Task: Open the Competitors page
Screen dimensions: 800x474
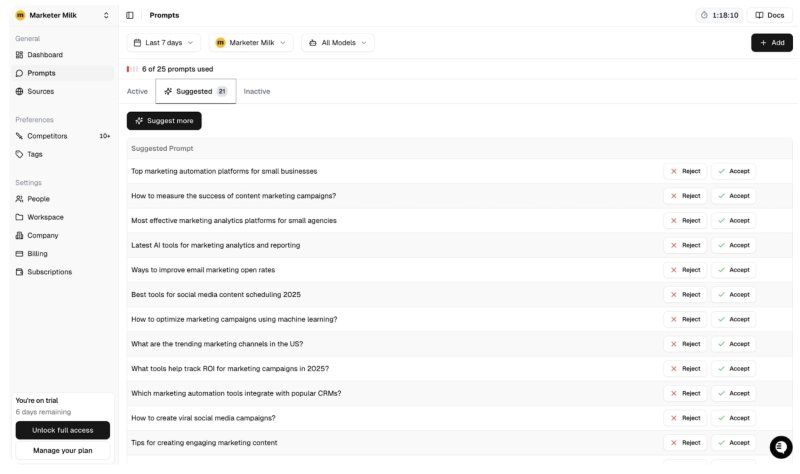Action: click(x=47, y=136)
